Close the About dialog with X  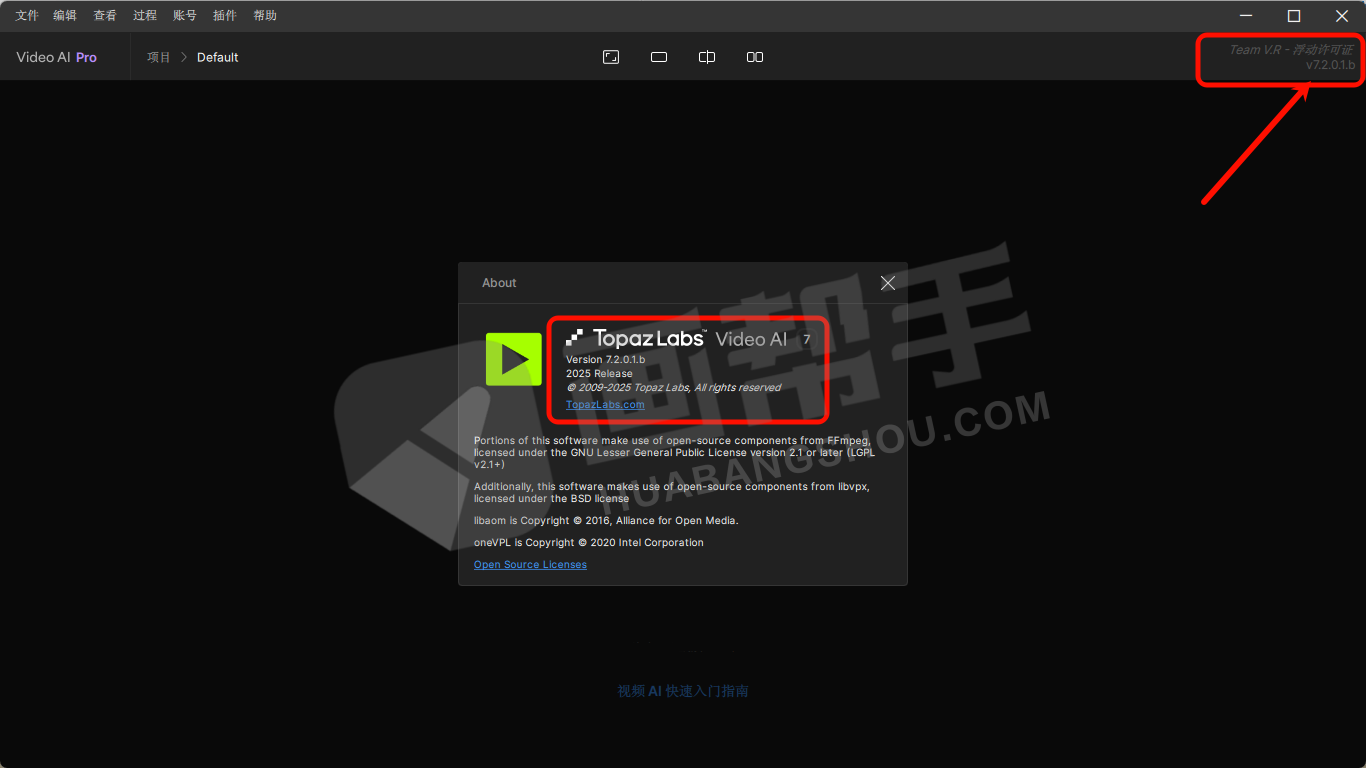coord(887,283)
